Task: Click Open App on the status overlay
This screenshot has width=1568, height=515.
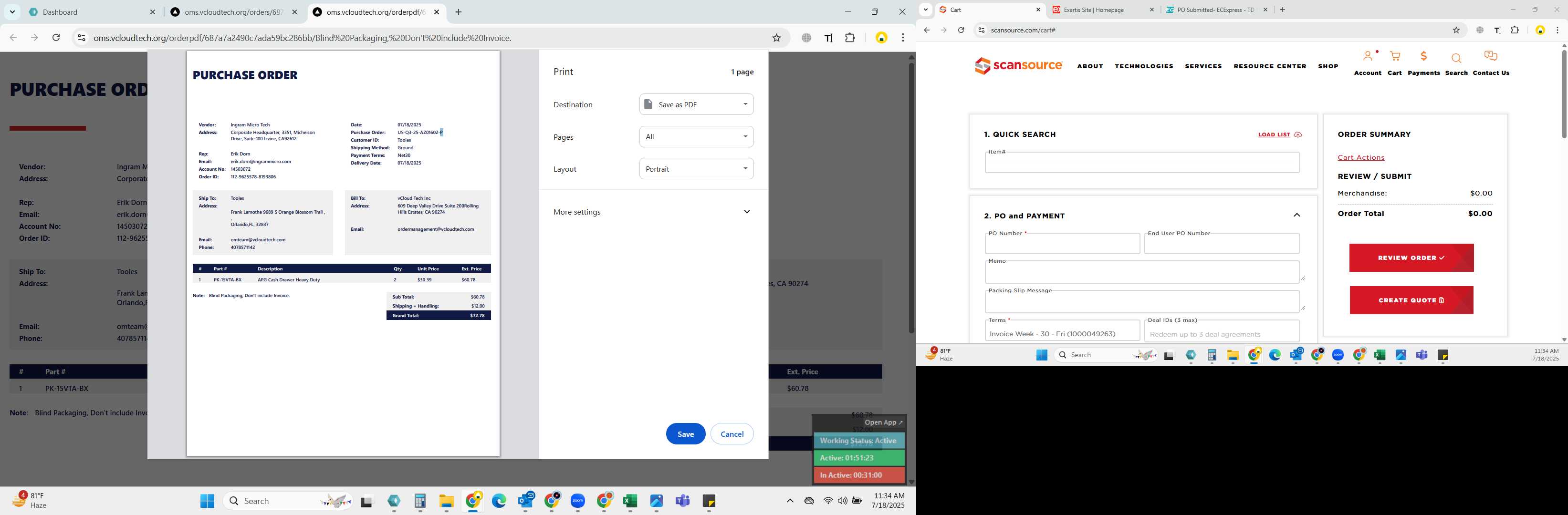Action: 884,422
